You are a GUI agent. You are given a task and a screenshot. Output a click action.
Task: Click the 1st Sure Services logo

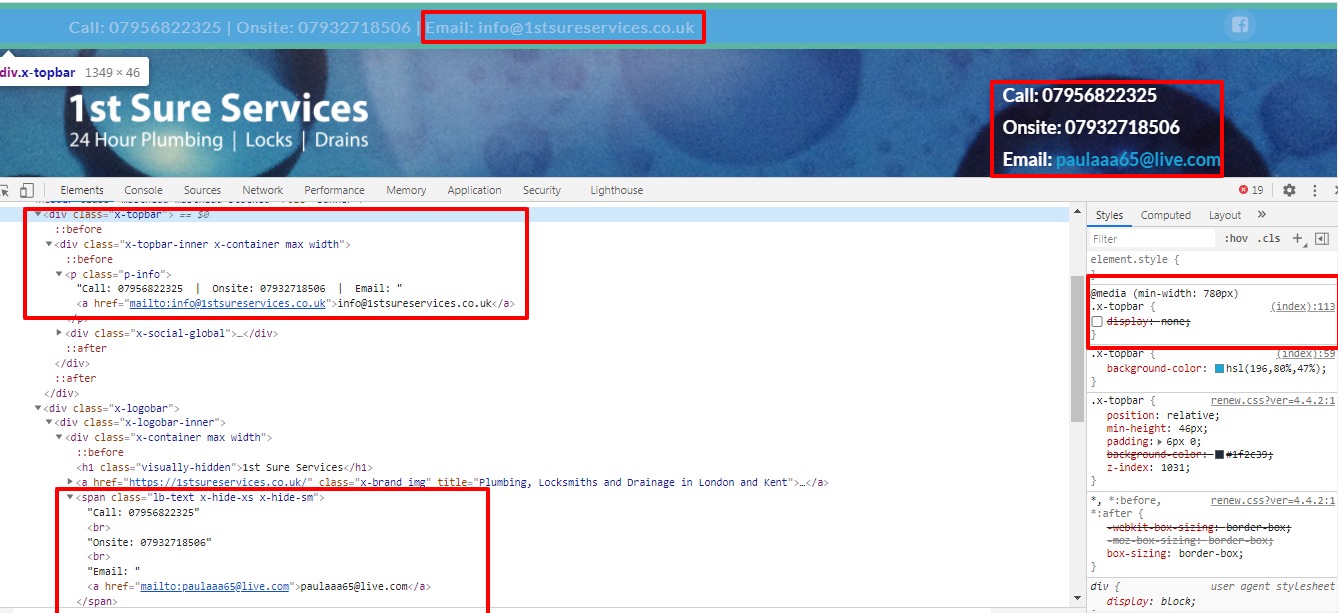[x=218, y=122]
